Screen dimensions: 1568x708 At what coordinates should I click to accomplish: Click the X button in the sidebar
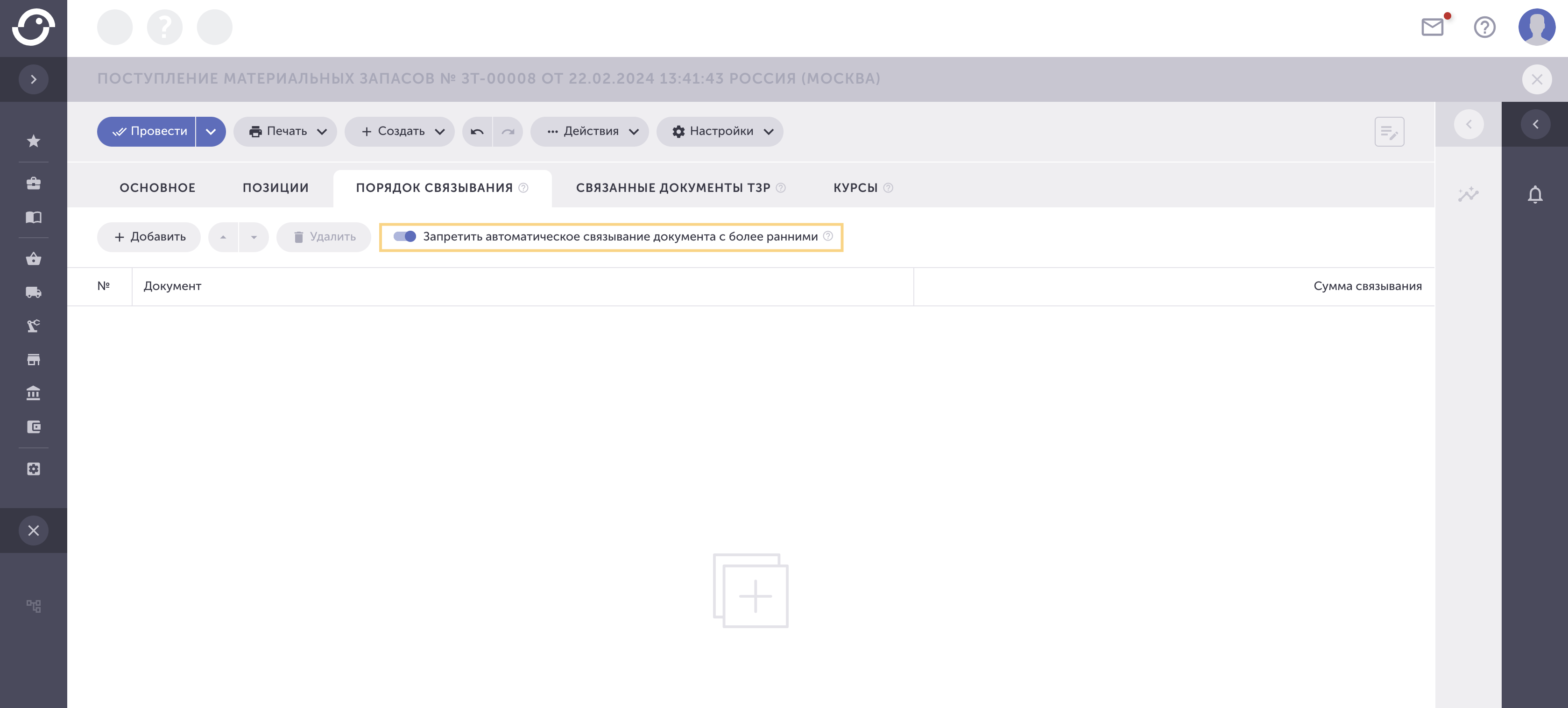[x=34, y=530]
